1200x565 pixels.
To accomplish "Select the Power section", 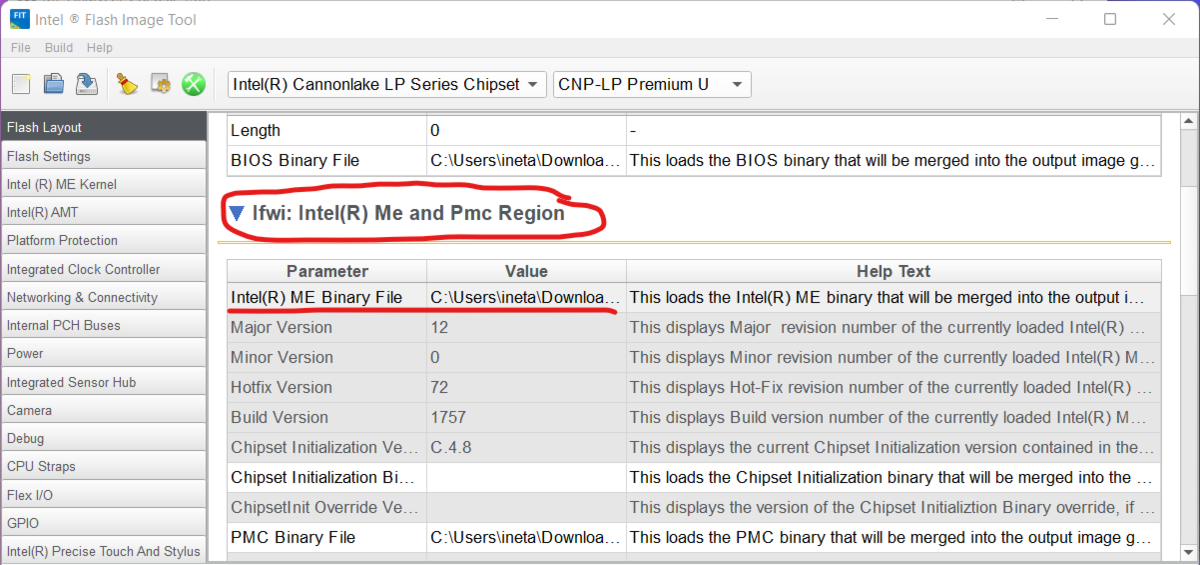I will coord(103,353).
